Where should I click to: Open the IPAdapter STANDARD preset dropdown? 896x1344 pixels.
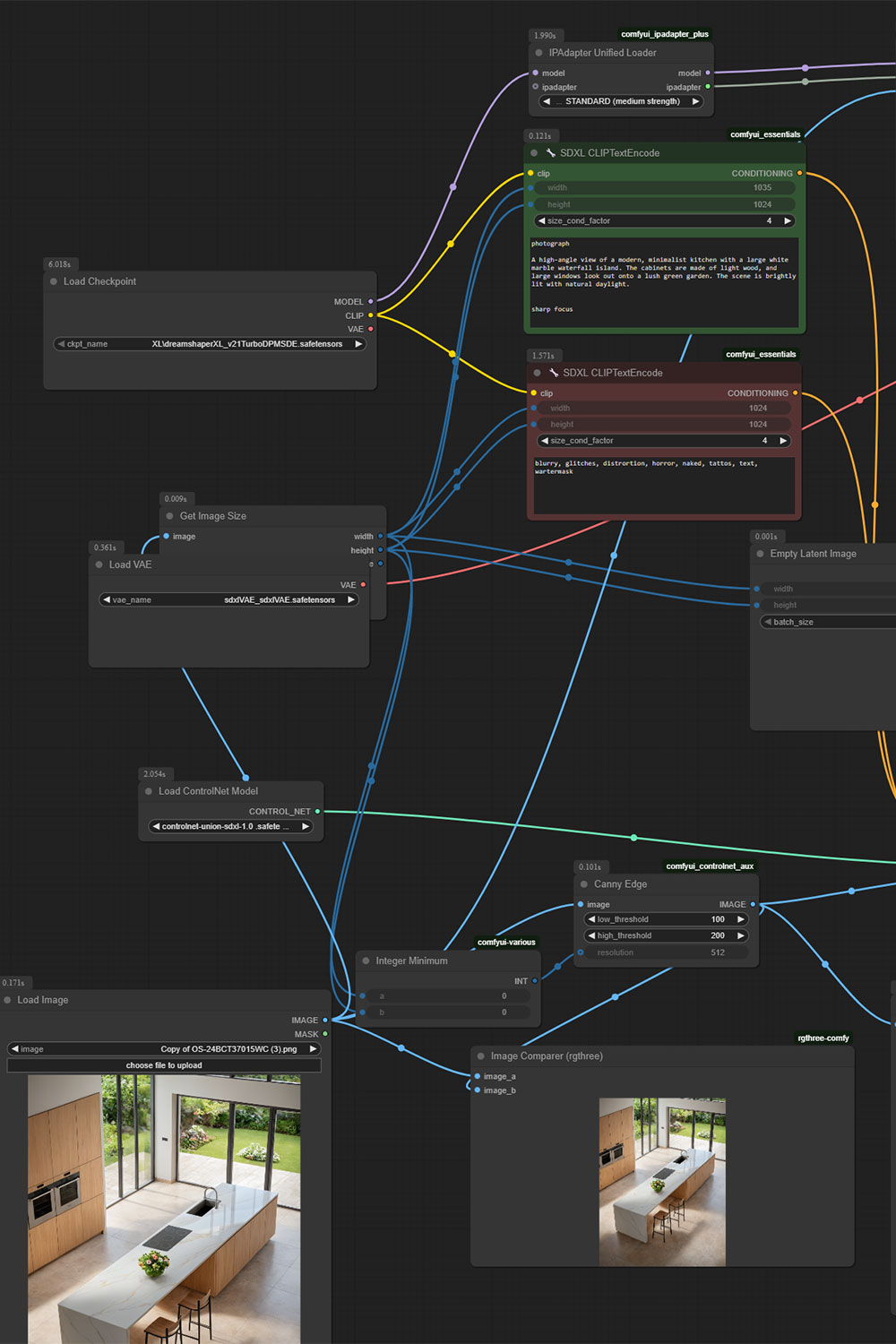coord(621,102)
